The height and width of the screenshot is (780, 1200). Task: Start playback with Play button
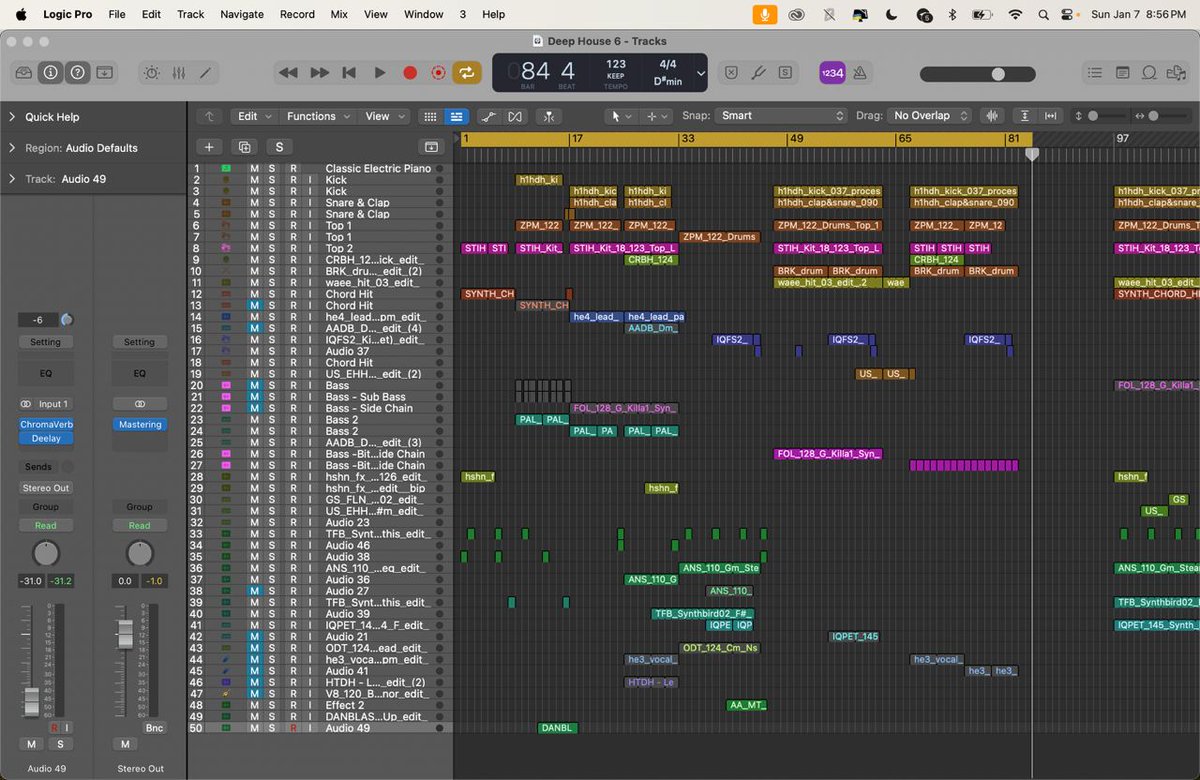pos(379,73)
